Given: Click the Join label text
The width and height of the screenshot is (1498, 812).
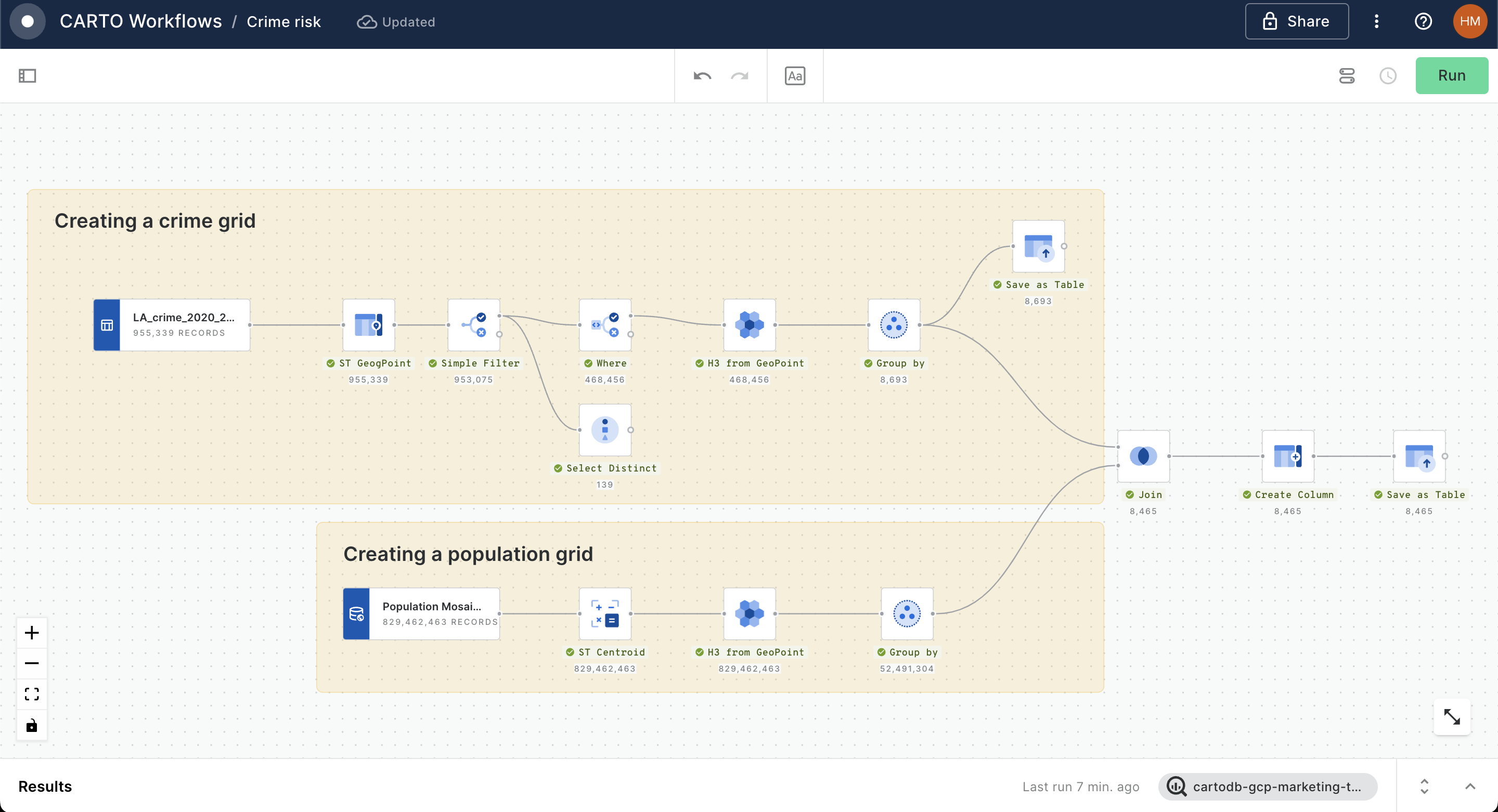Looking at the screenshot, I should 1150,495.
